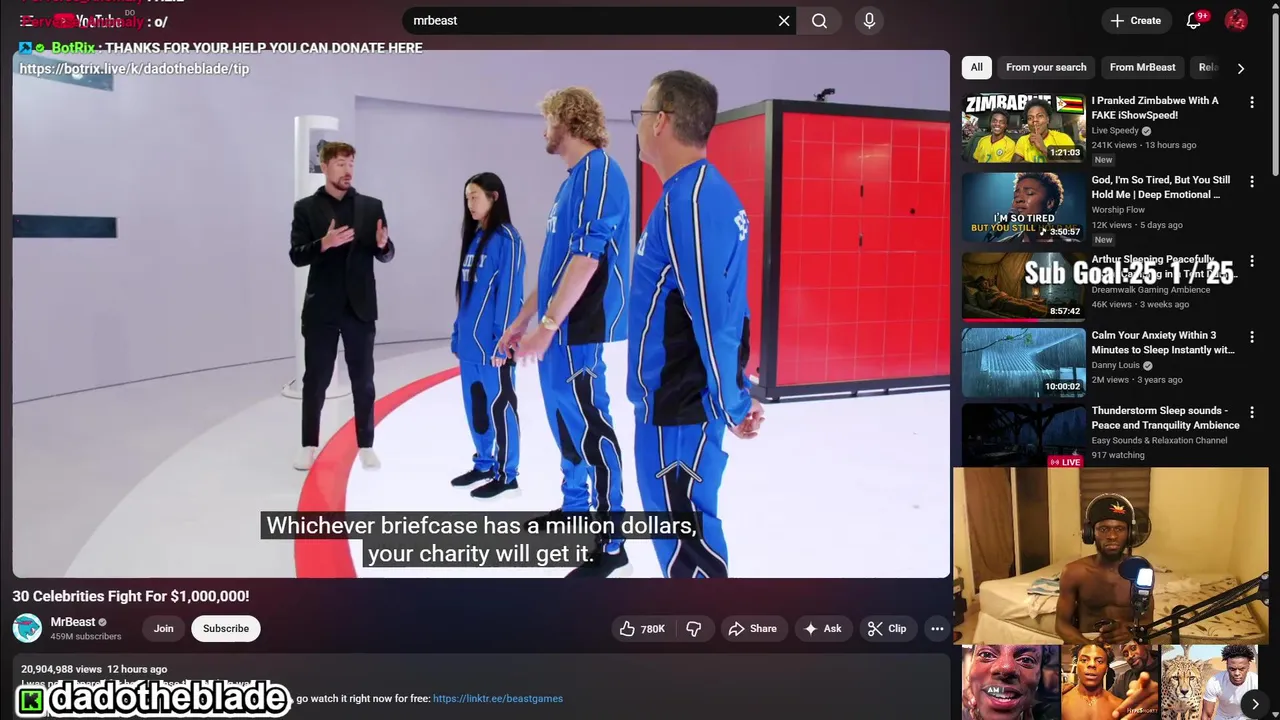The height and width of the screenshot is (720, 1280).
Task: Open MrBeast channel avatar
Action: (27, 628)
